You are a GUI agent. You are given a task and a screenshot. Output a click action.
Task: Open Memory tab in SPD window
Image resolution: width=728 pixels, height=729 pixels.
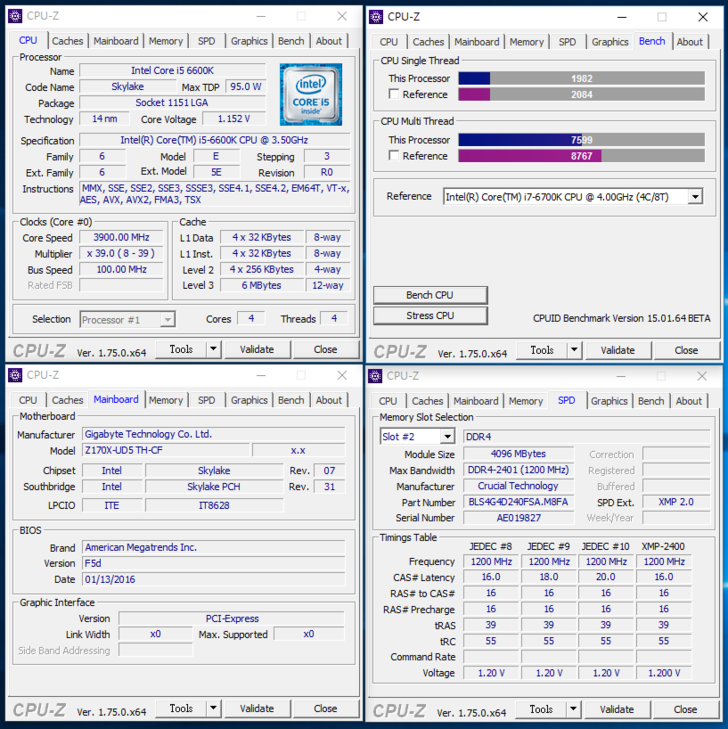(x=526, y=401)
